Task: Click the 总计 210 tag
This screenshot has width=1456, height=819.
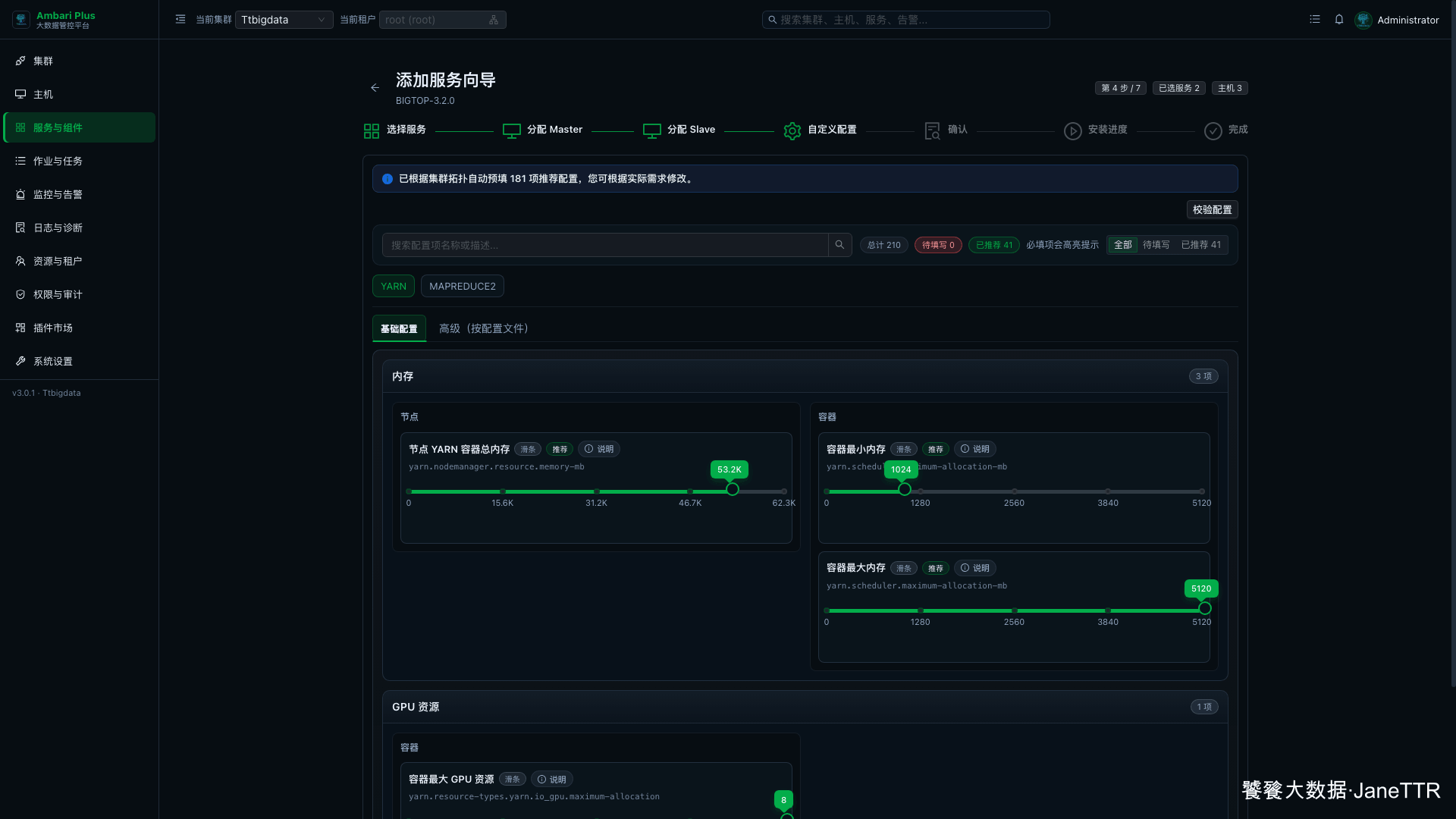Action: [884, 245]
